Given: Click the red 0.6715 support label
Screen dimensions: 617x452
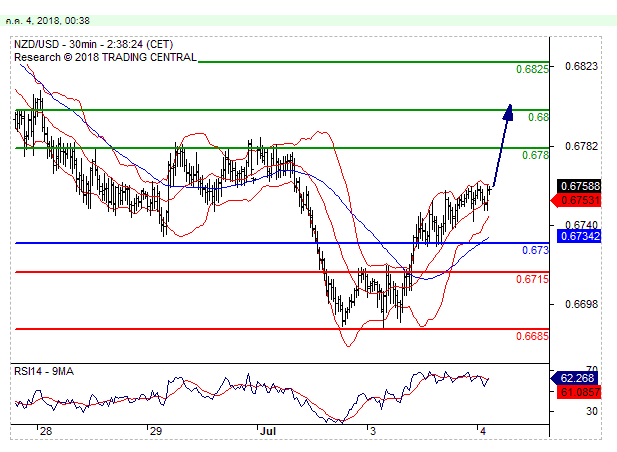Looking at the screenshot, I should tap(532, 279).
